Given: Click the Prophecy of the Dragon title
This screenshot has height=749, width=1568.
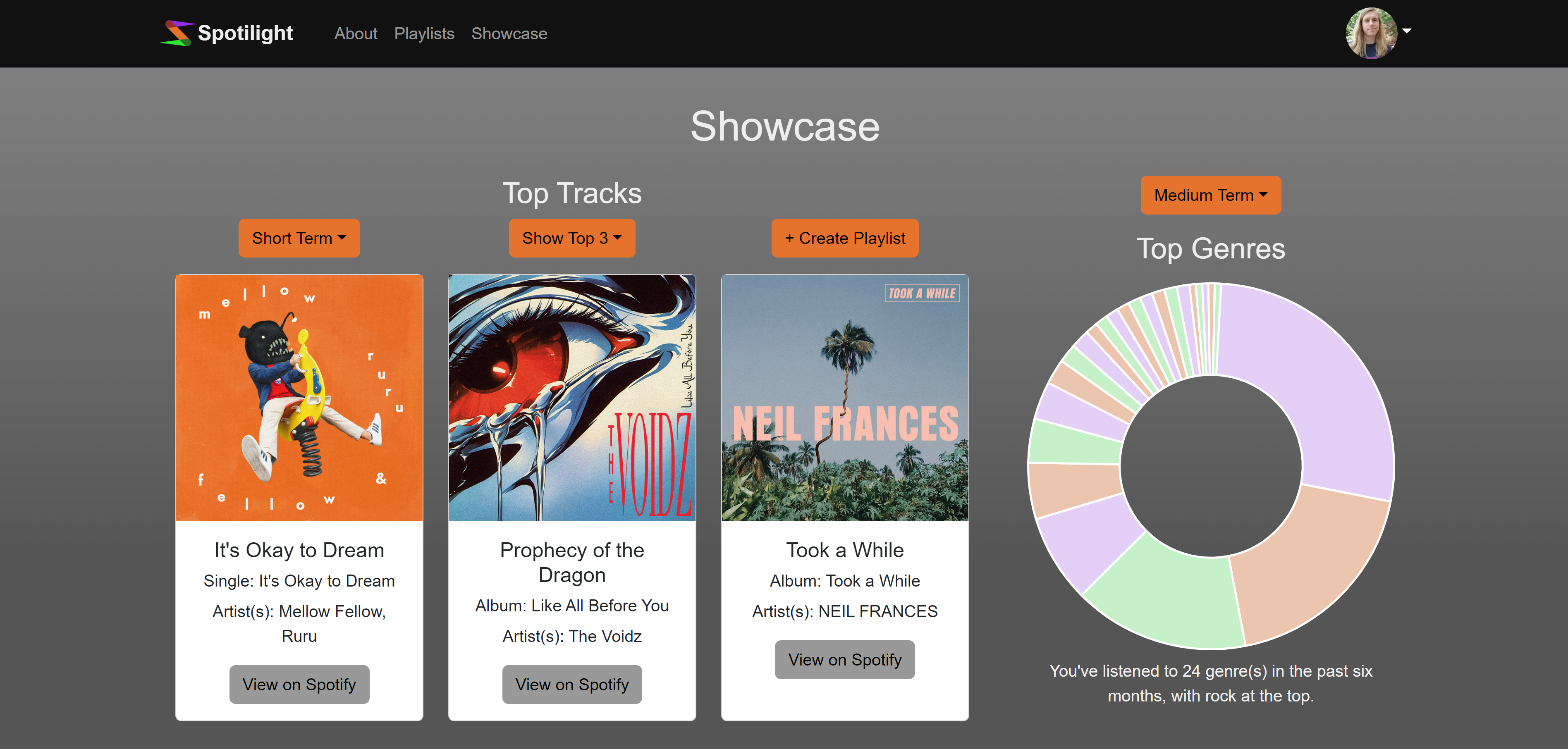Looking at the screenshot, I should coord(571,562).
